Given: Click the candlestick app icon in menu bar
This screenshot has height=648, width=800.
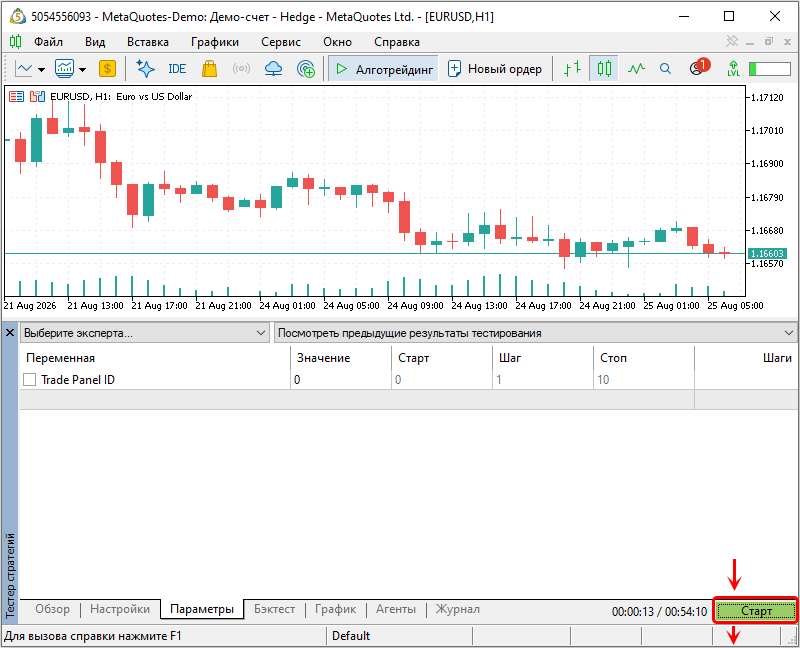Looking at the screenshot, I should click(16, 41).
